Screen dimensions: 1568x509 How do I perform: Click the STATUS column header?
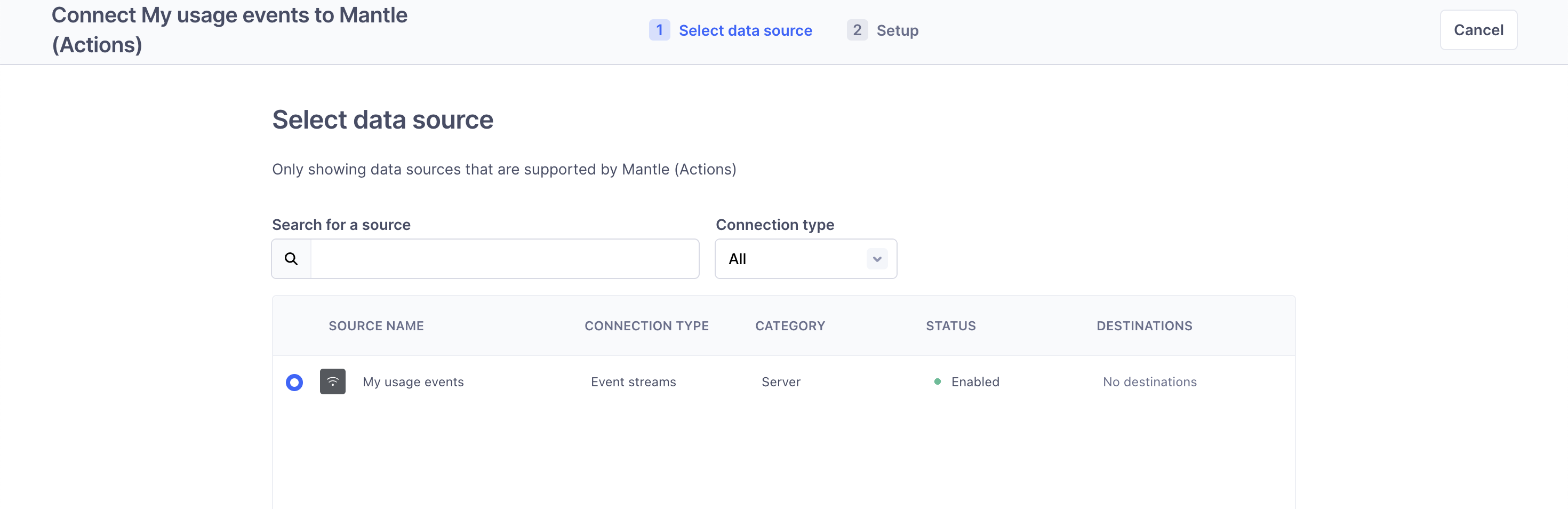pyautogui.click(x=950, y=326)
